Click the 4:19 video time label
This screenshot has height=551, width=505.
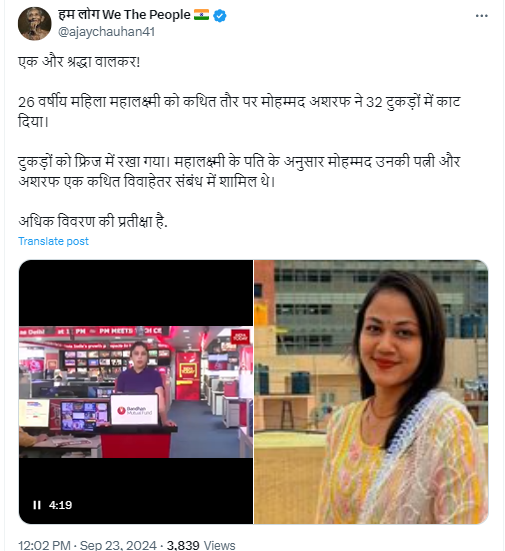(60, 505)
